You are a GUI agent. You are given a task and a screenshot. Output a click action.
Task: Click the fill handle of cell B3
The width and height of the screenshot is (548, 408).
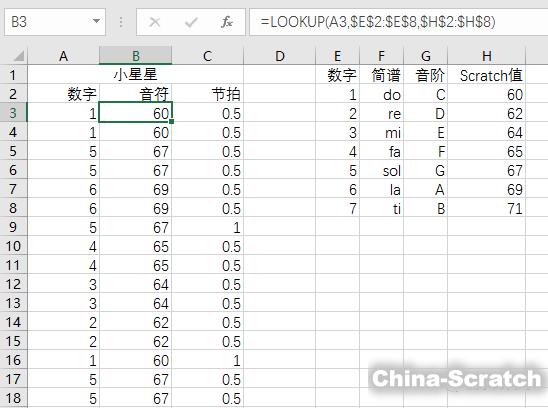point(172,121)
